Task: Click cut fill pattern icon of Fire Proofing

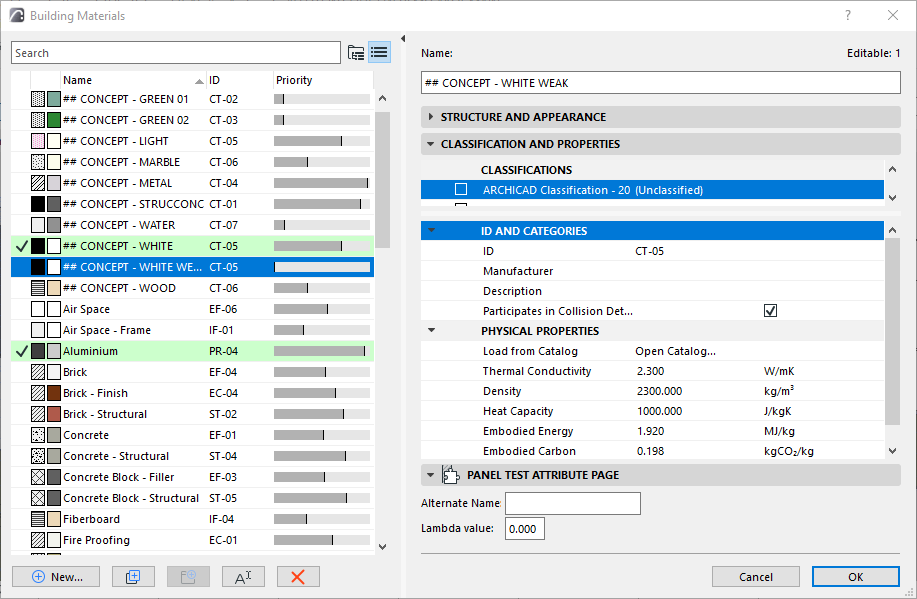Action: click(x=38, y=540)
